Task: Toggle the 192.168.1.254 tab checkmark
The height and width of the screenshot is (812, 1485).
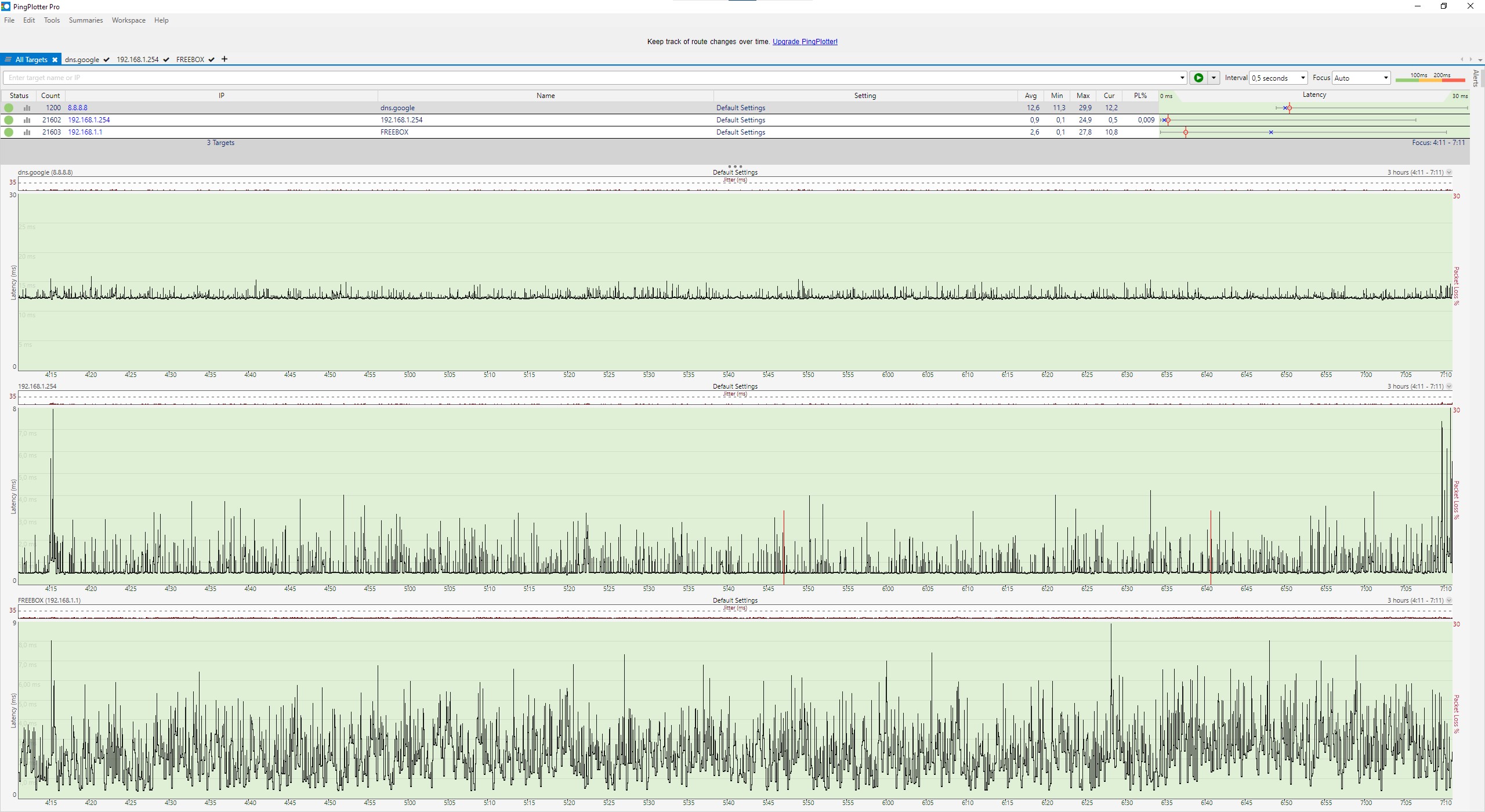Action: (166, 60)
